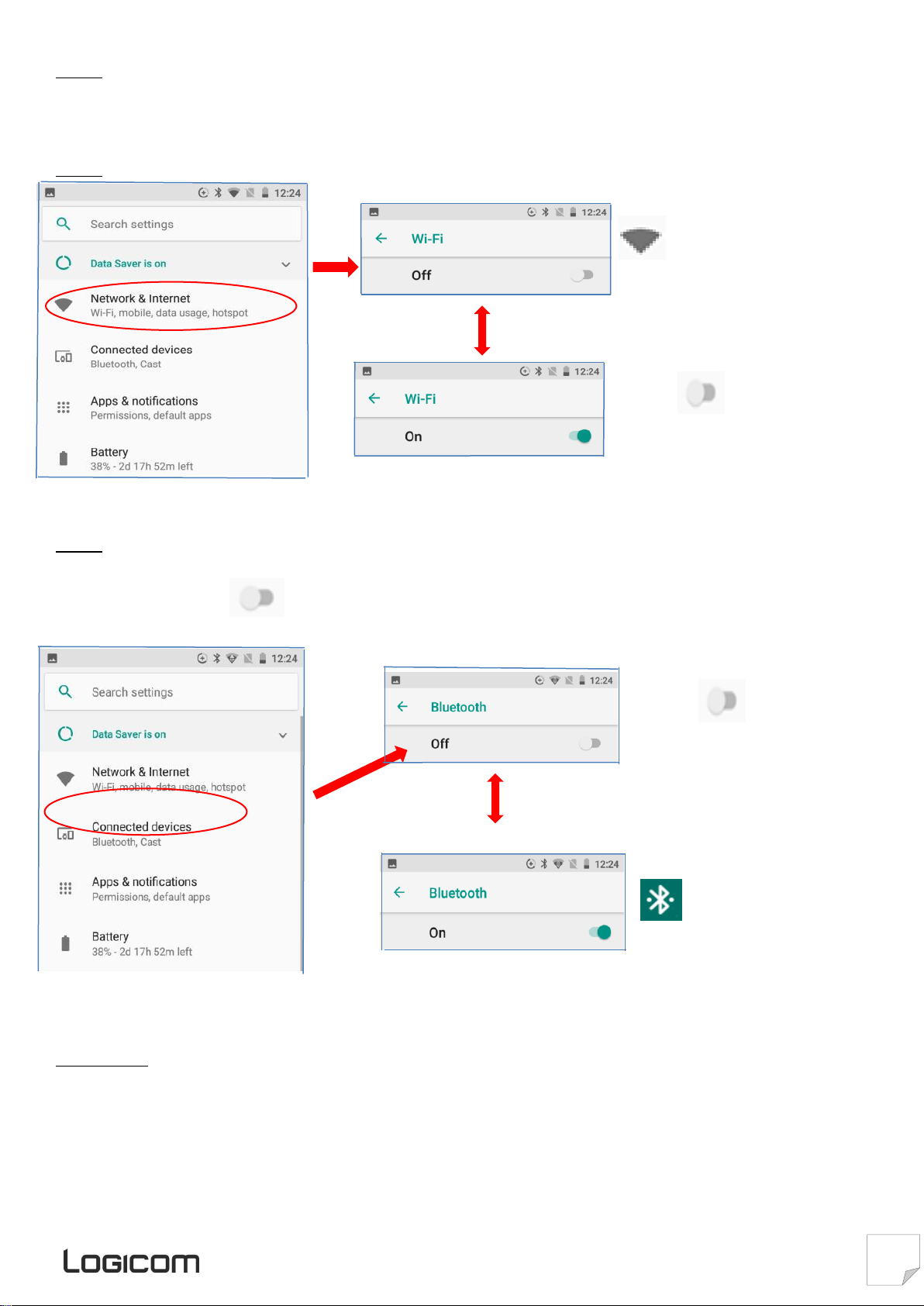Click the Search settings field in the first settings screenshot
This screenshot has width=924, height=1306.
[x=171, y=224]
